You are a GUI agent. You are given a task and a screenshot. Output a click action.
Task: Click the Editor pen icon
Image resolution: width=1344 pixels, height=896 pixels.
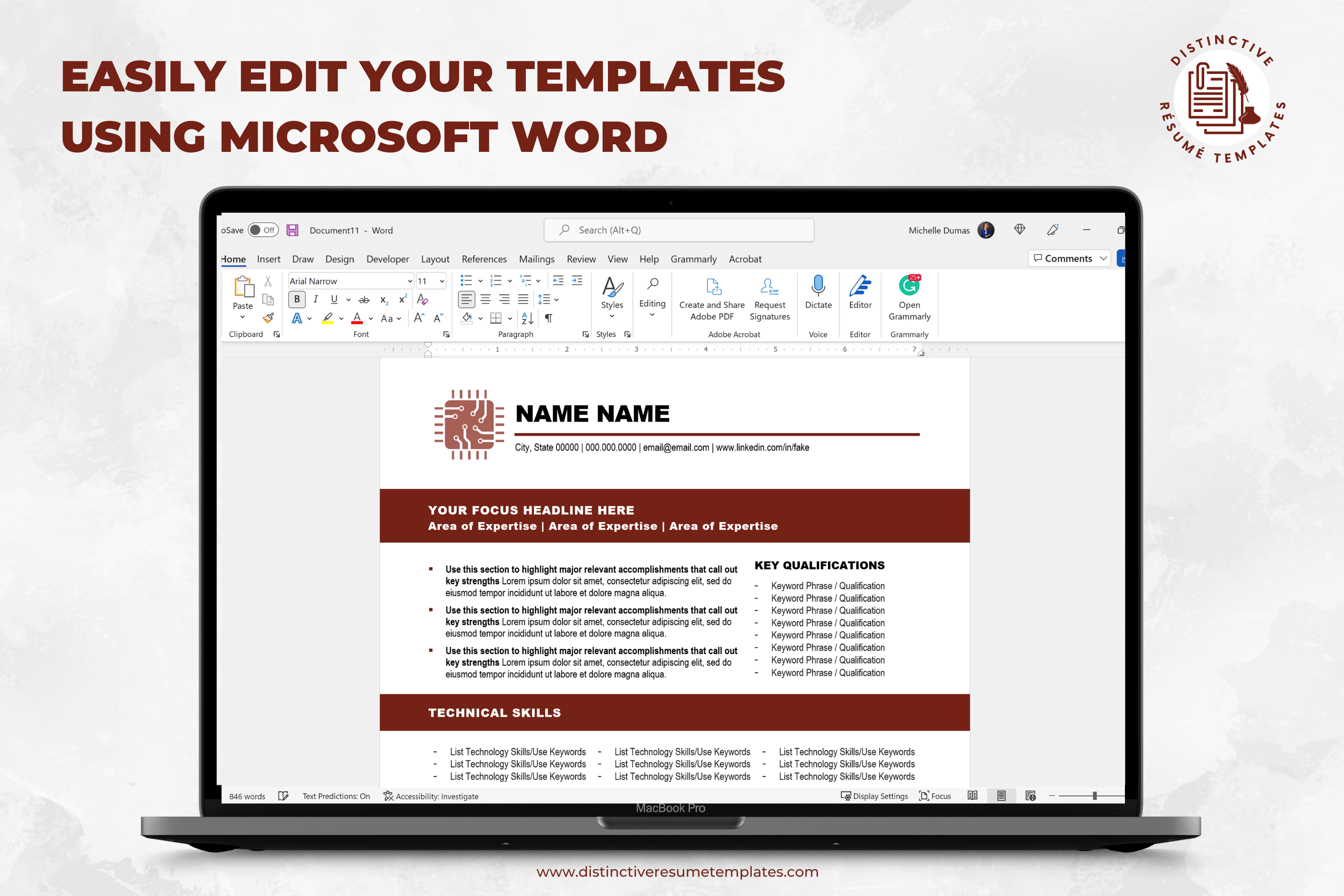(x=860, y=285)
